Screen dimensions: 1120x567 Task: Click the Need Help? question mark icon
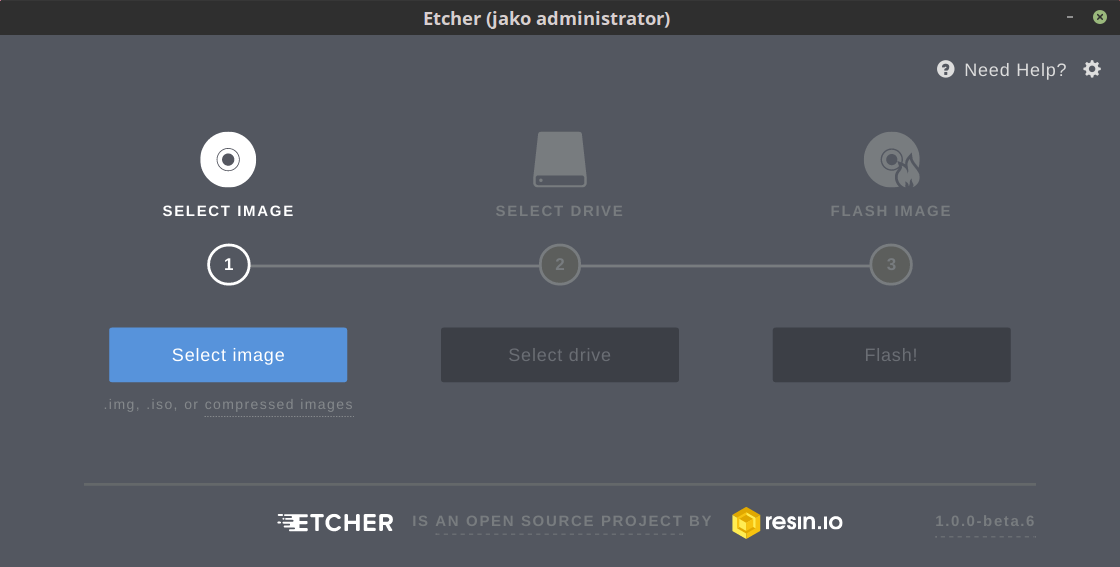[946, 69]
